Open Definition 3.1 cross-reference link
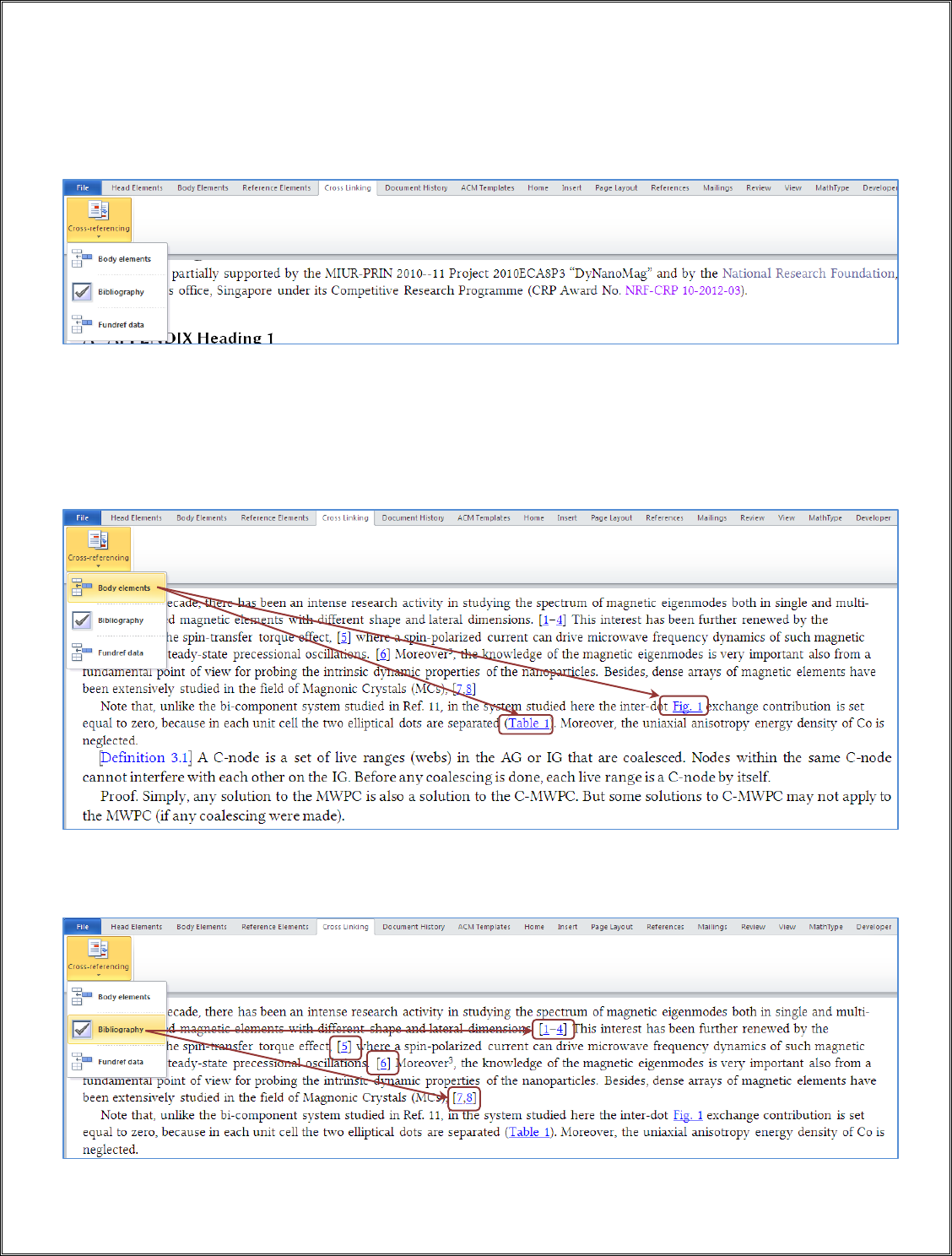This screenshot has width=952, height=1256. click(145, 758)
